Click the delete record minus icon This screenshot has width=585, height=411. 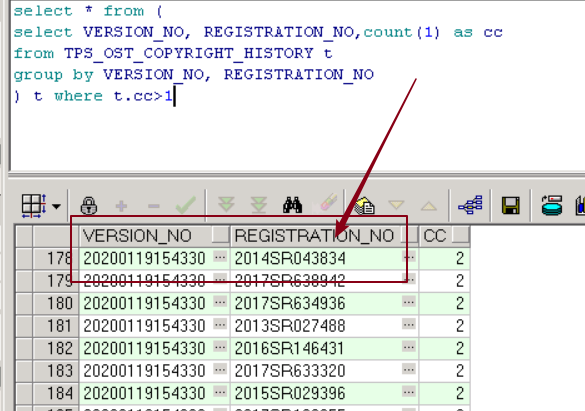pos(154,206)
